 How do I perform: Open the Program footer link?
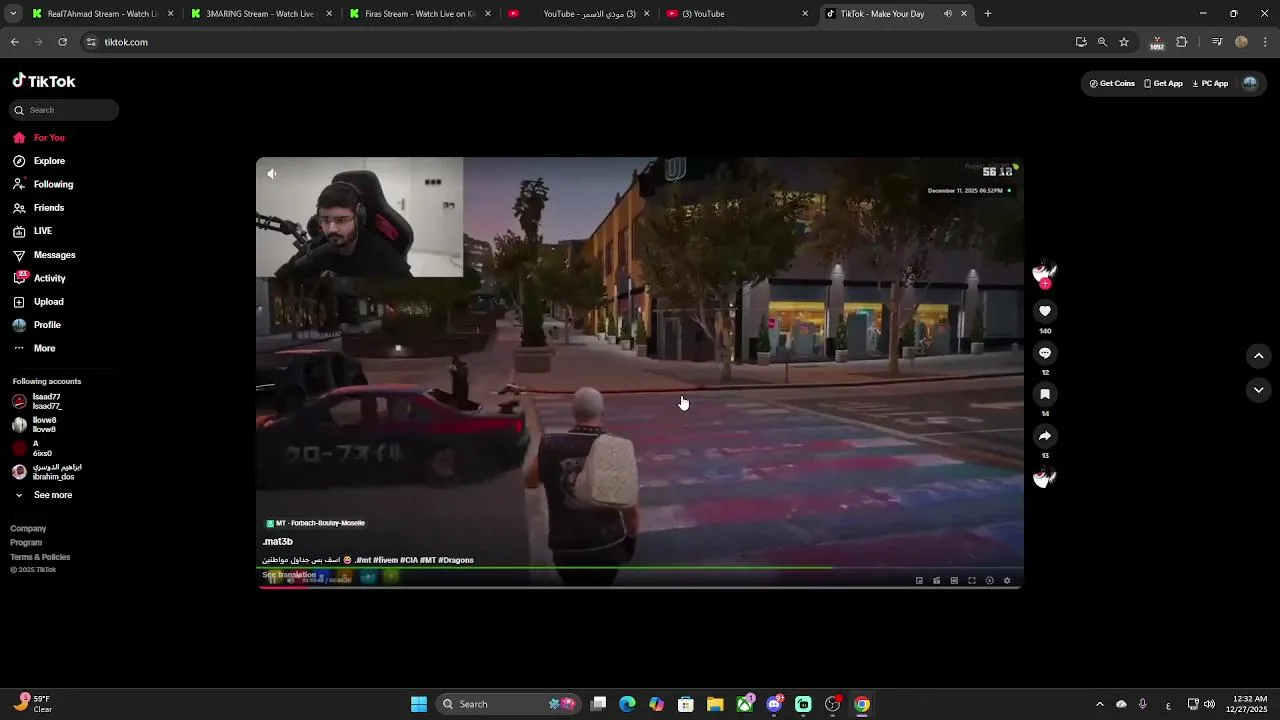click(x=26, y=542)
